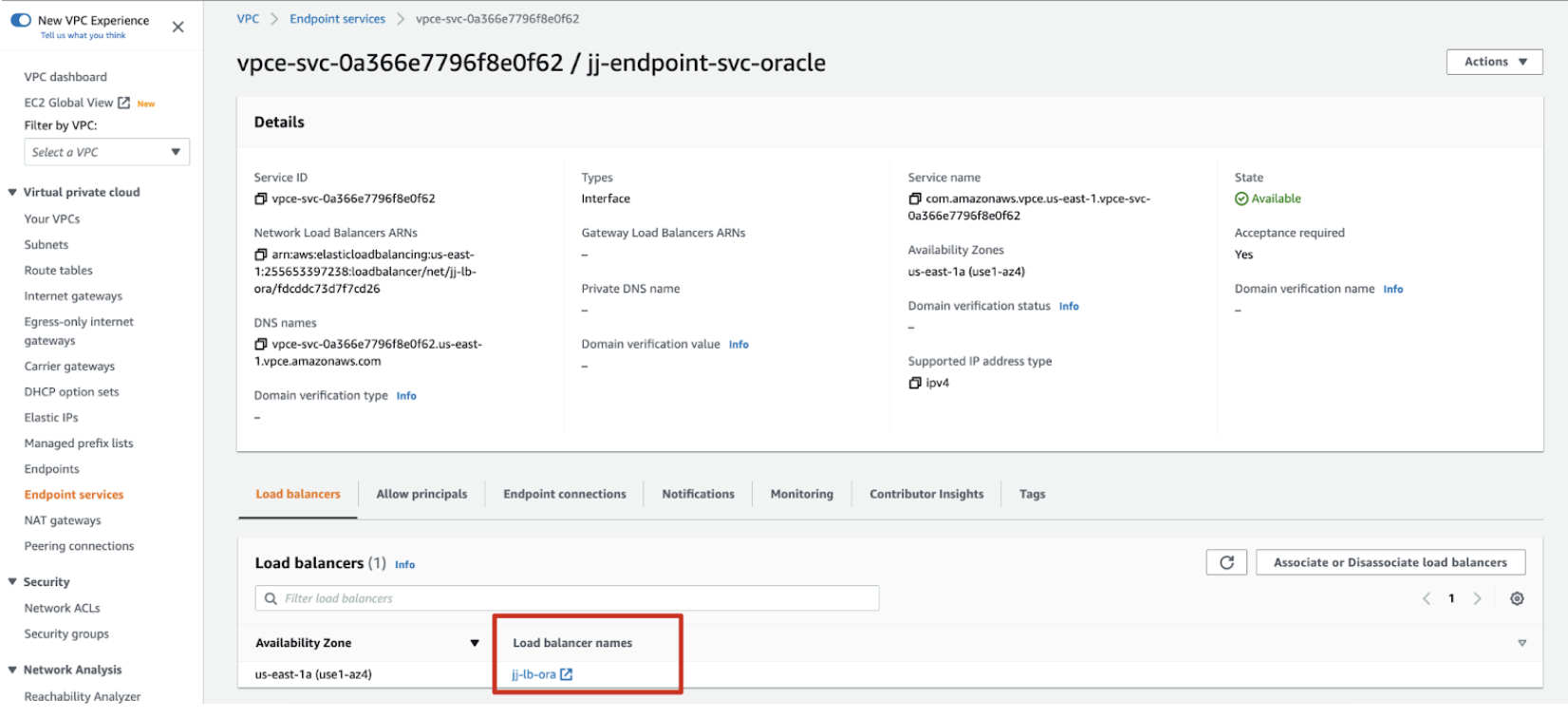This screenshot has width=1568, height=718.
Task: Open EC2 Global View in sidebar
Action: [68, 103]
